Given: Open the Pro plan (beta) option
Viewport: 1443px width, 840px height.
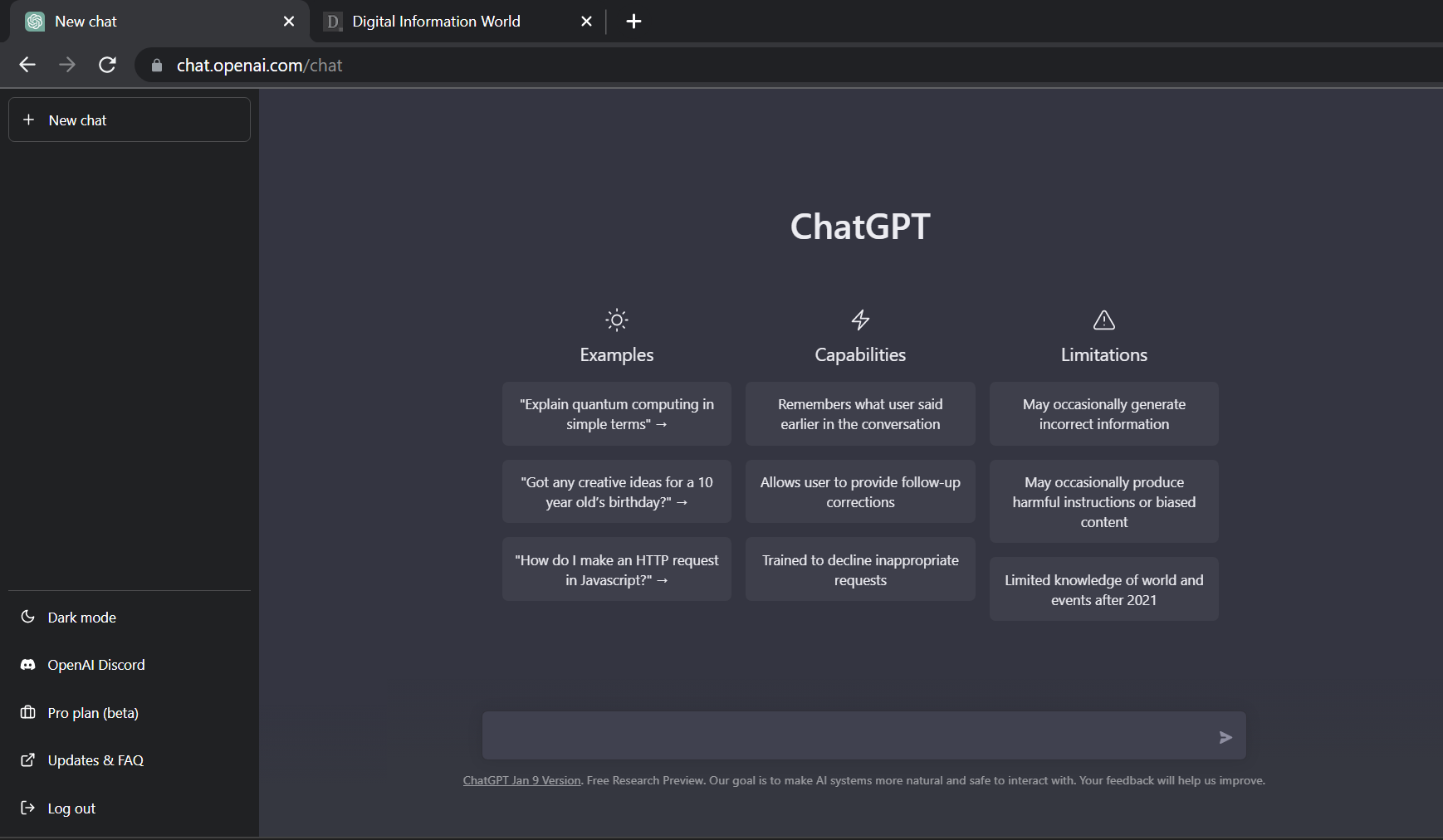Looking at the screenshot, I should (x=130, y=712).
